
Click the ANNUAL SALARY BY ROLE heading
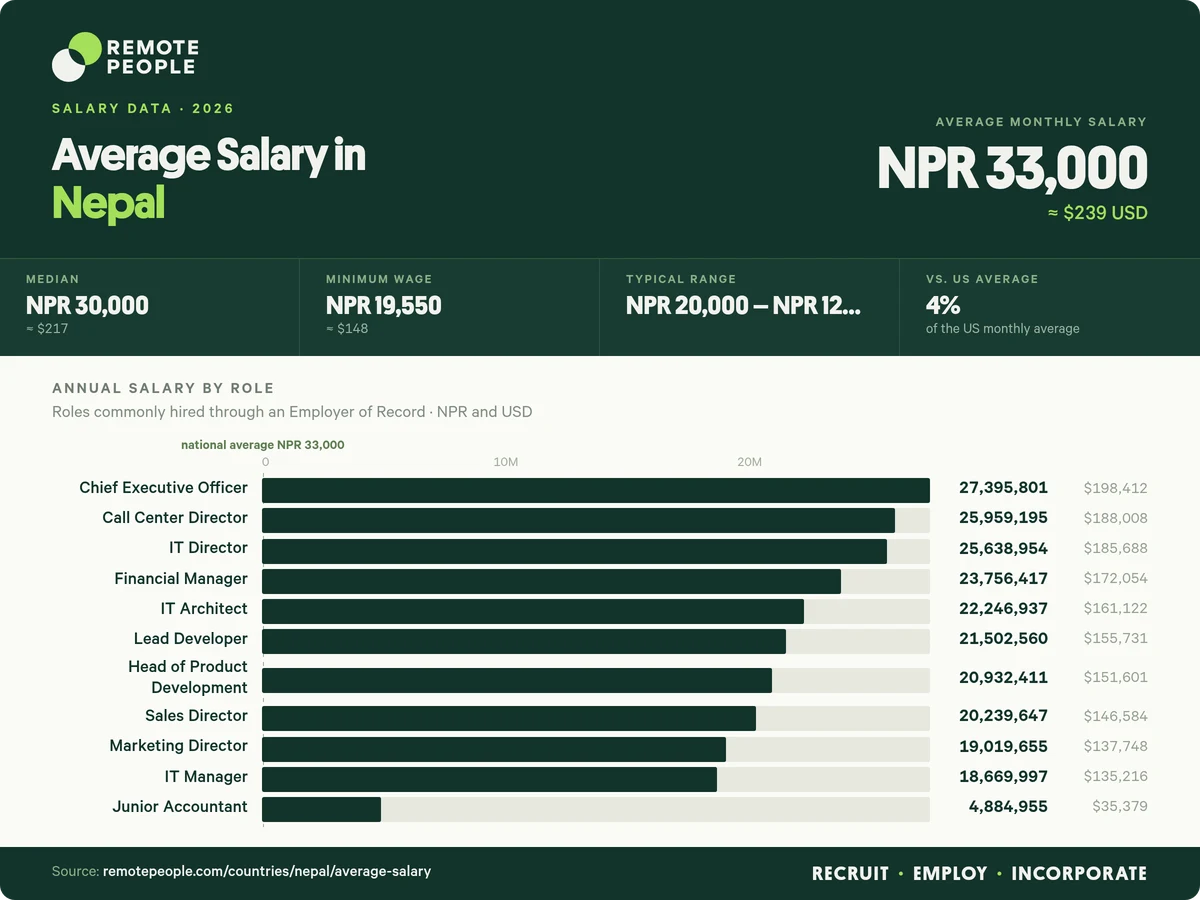[x=163, y=388]
